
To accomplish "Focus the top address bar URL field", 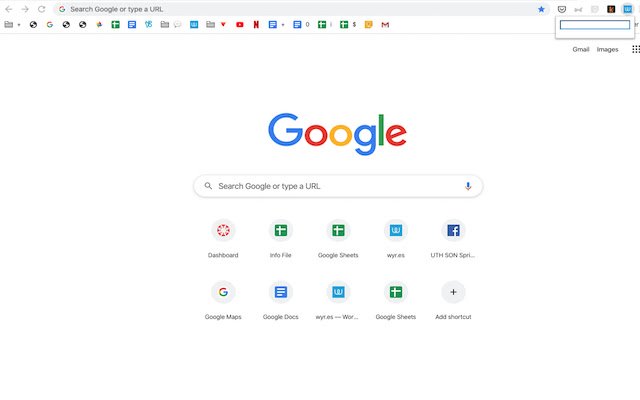I will (302, 9).
